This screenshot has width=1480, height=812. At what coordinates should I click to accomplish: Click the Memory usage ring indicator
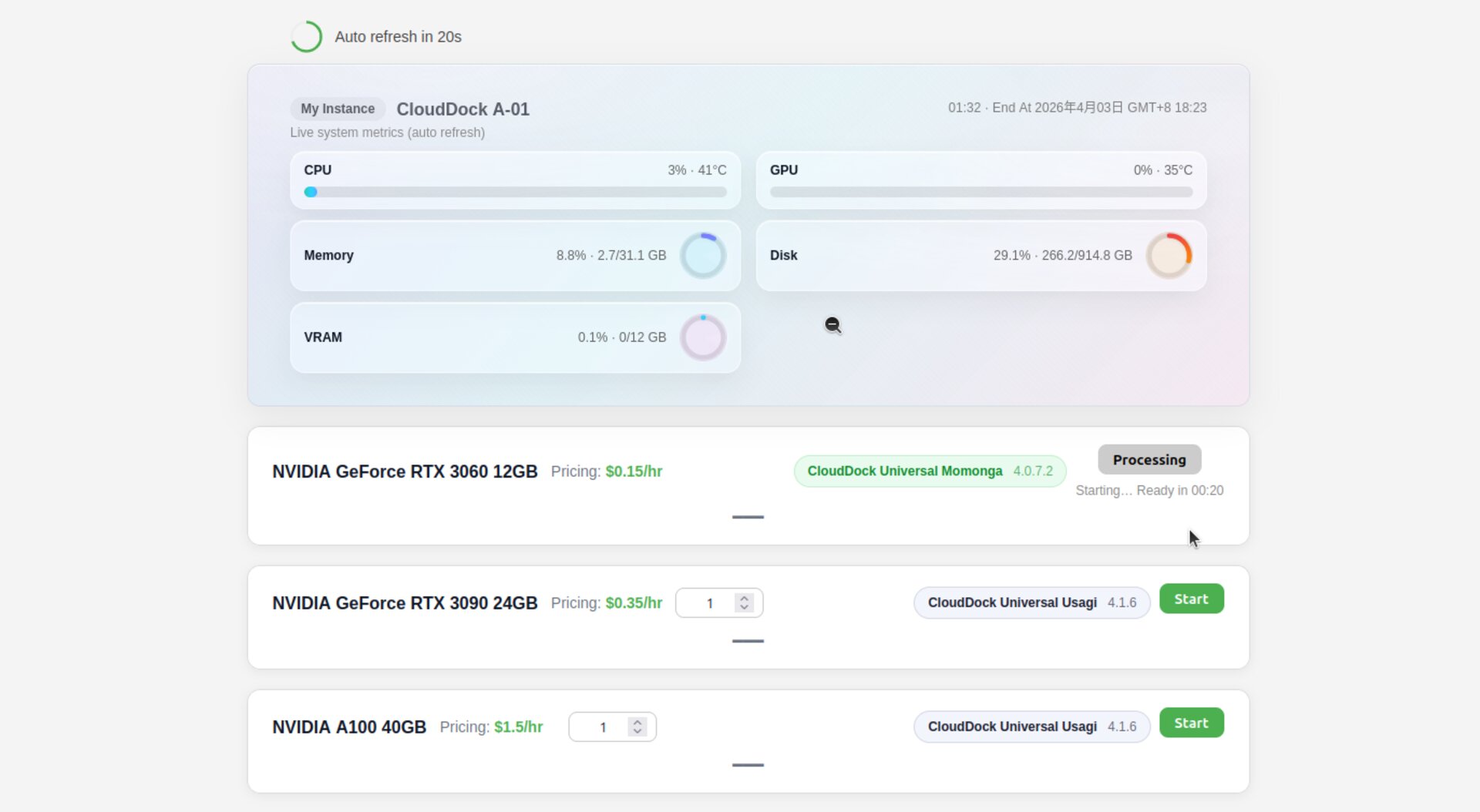(702, 256)
